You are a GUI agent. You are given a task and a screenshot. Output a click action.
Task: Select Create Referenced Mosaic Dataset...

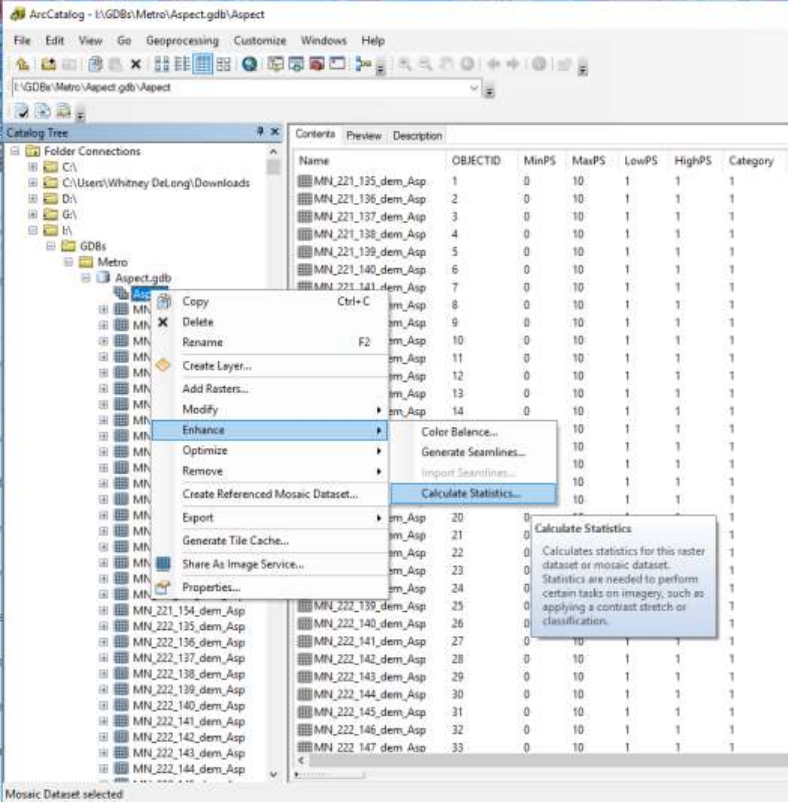click(x=269, y=494)
